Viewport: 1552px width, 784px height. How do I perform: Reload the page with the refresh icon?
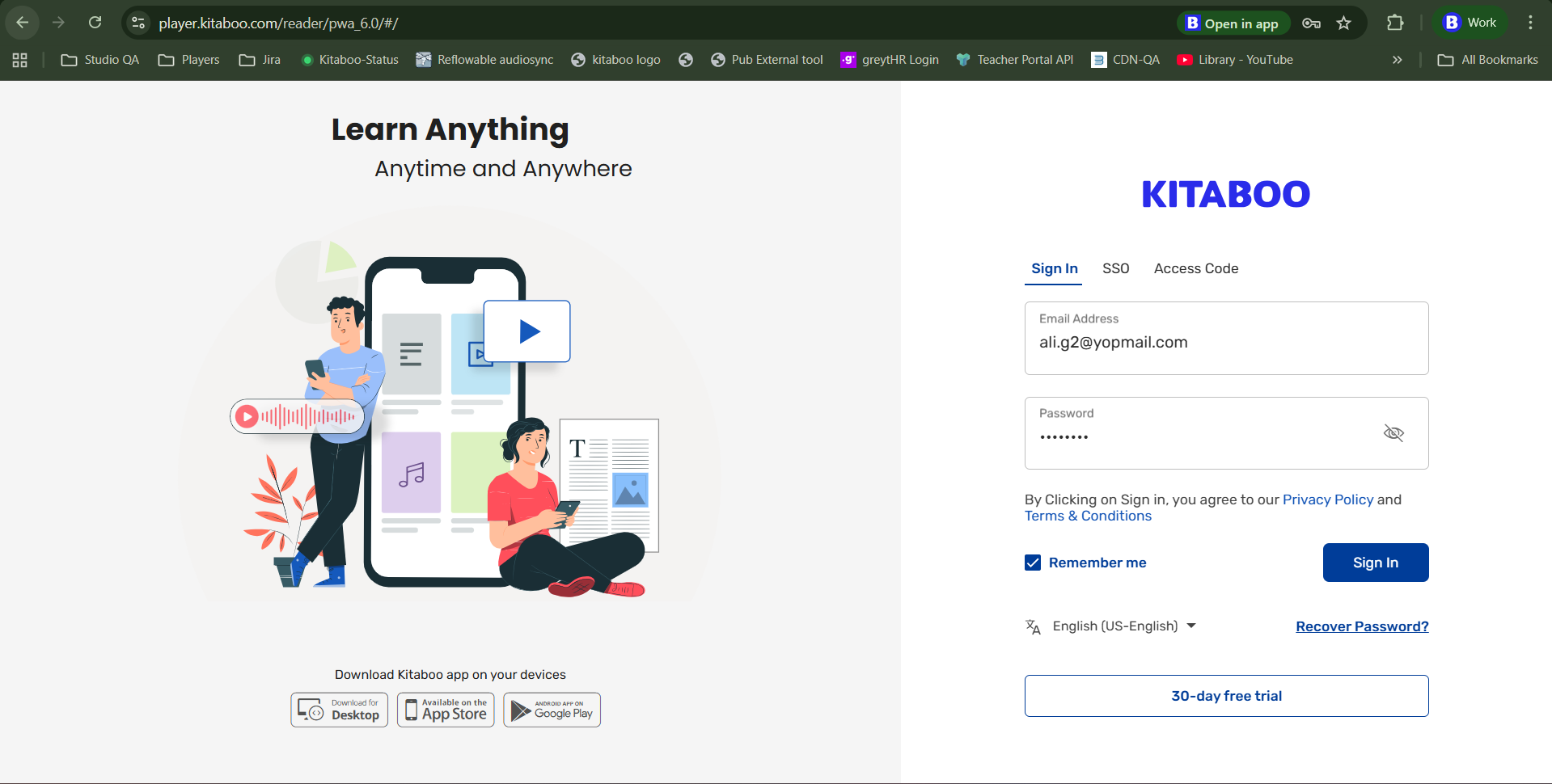click(95, 22)
